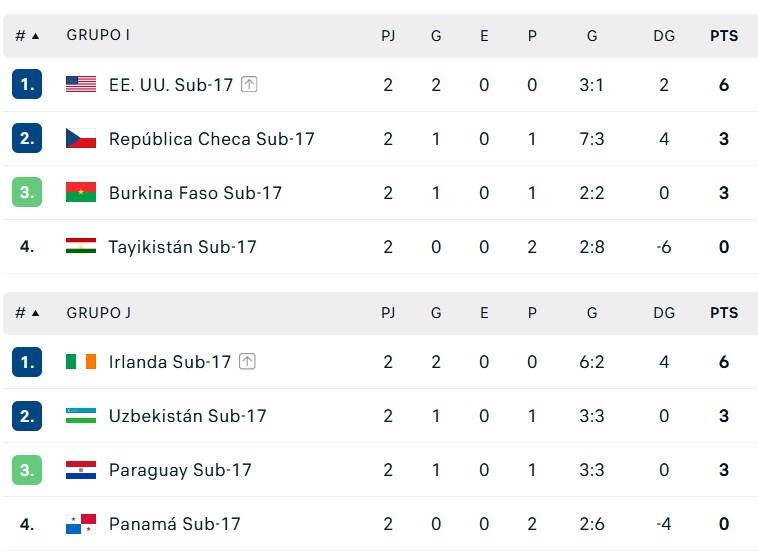Screen dimensions: 758x554
Task: Click promotion arrow icon beside Irlanda Sub-17
Action: [247, 362]
